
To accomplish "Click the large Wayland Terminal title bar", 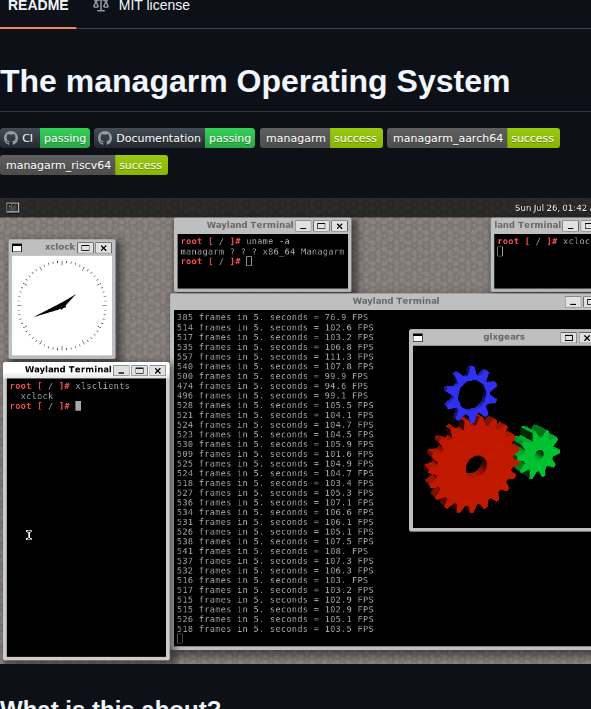I will (x=380, y=301).
